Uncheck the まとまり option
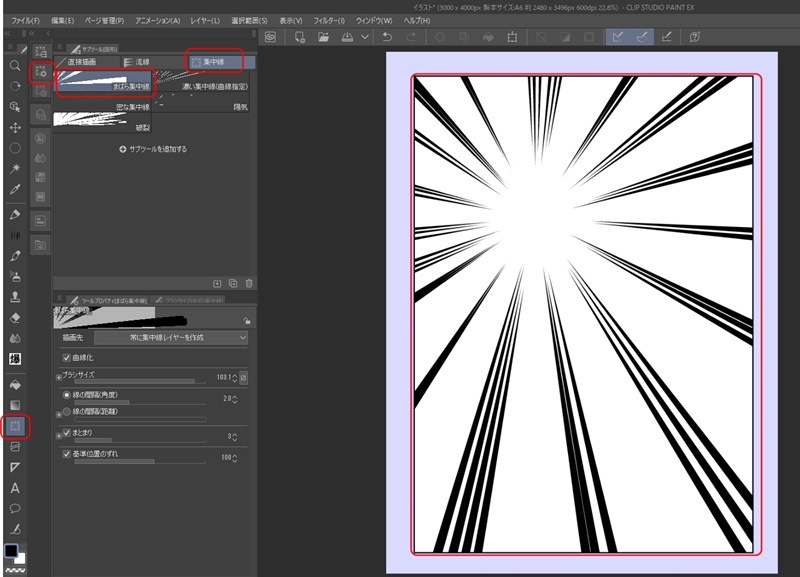800x577 pixels. [x=66, y=434]
